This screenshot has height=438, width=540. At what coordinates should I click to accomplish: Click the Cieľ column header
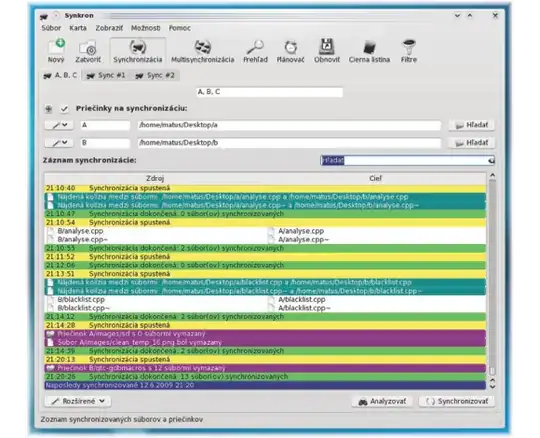tap(375, 178)
